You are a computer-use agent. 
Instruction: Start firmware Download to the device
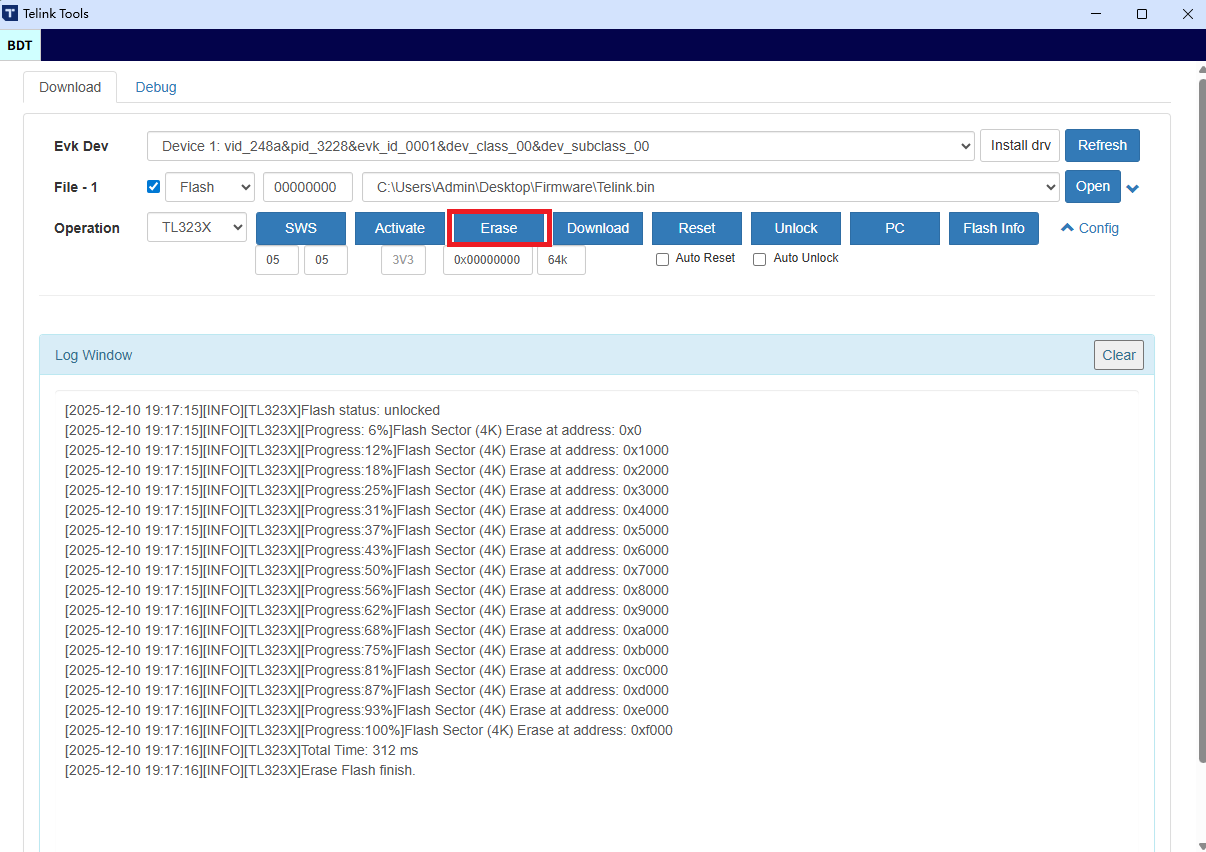coord(597,228)
